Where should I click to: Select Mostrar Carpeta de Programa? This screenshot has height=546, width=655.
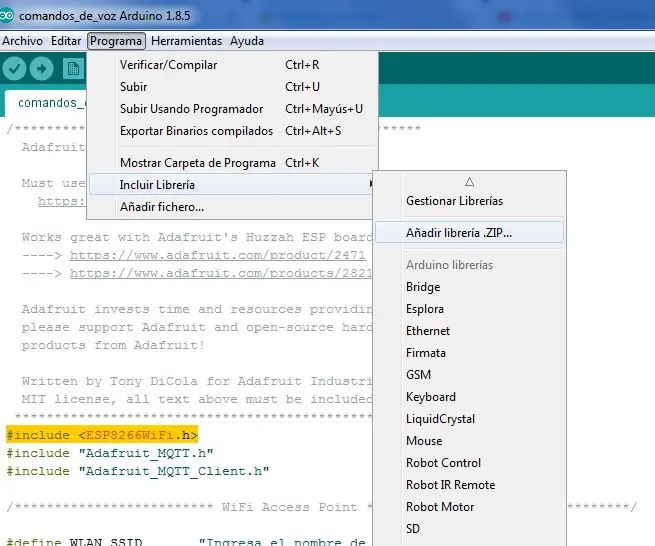click(232, 163)
